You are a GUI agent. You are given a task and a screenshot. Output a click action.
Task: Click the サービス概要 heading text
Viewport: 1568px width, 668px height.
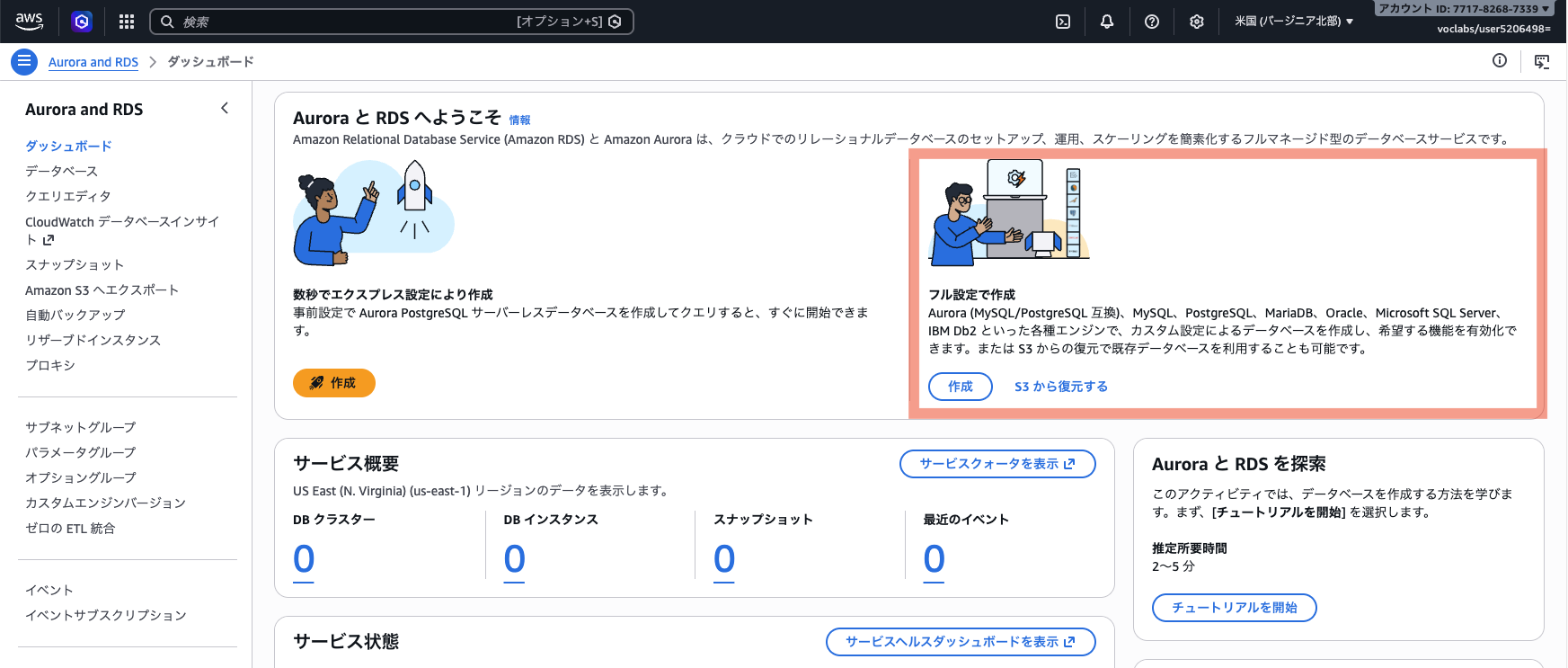click(346, 464)
